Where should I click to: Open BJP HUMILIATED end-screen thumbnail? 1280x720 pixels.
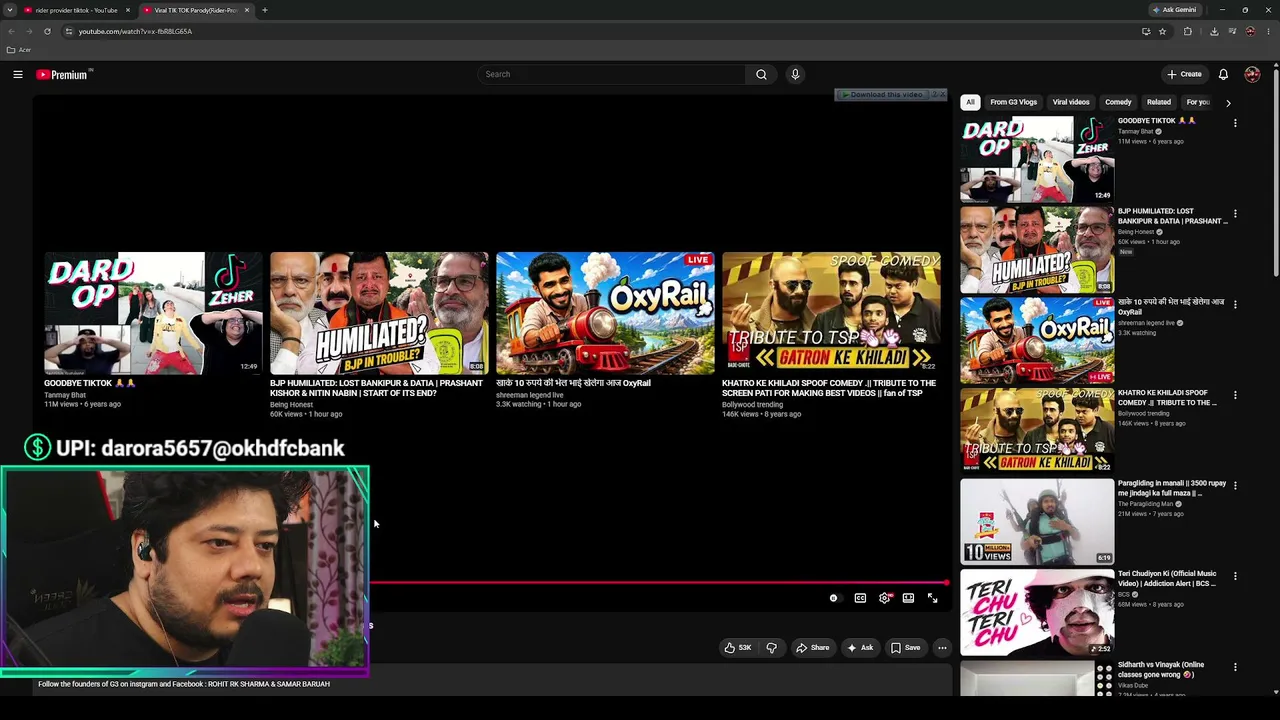pos(379,313)
